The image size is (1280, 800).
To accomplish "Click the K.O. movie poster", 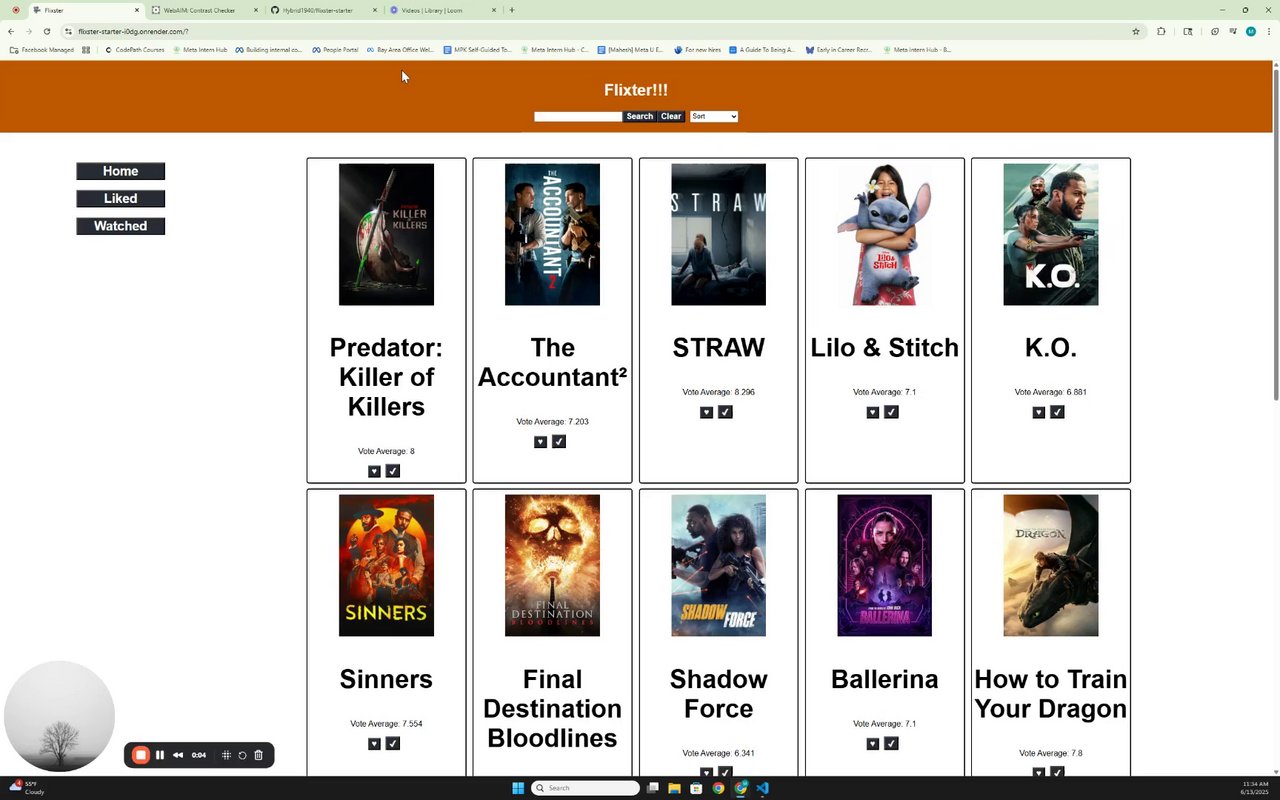I will coord(1050,235).
